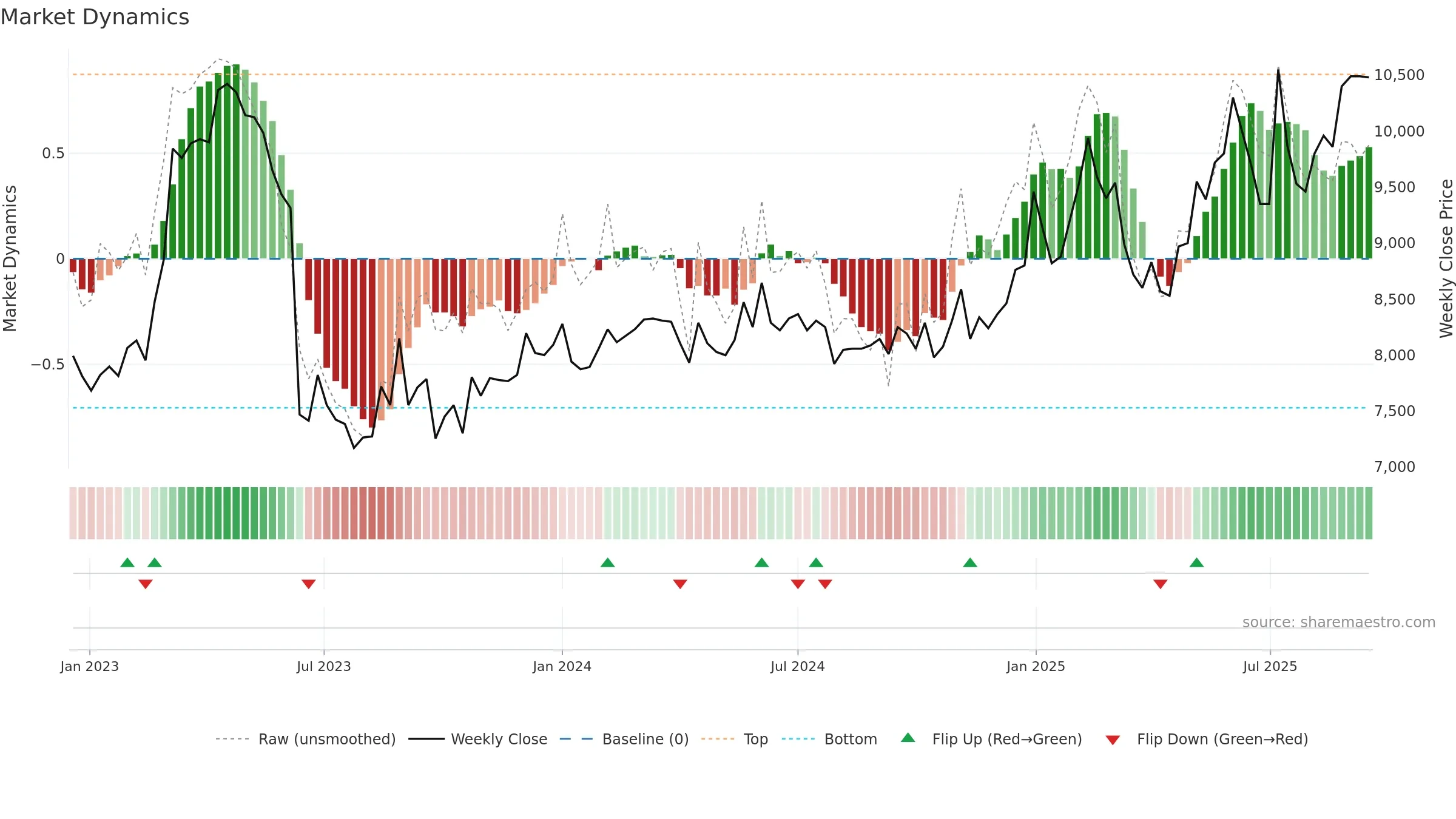Click the red Flip Down legend triangle
Screen dimensions: 1456x819
[1113, 740]
